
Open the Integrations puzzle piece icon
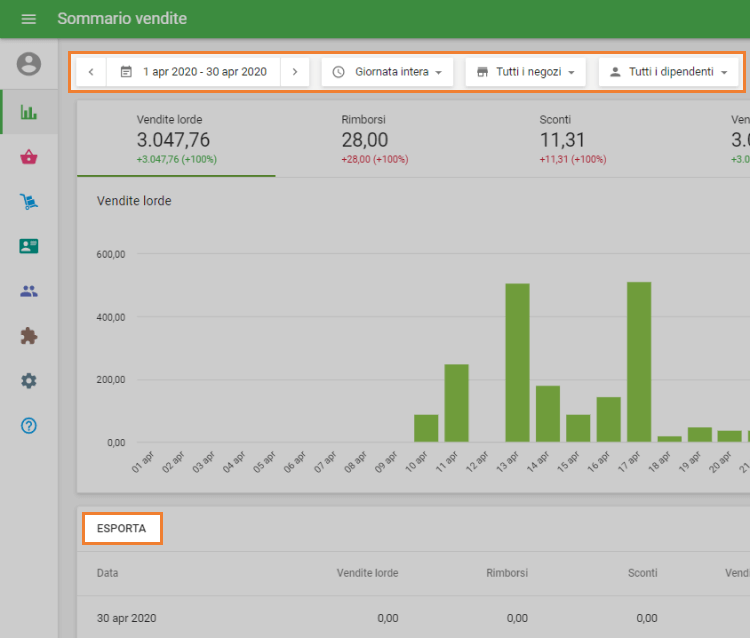point(29,336)
